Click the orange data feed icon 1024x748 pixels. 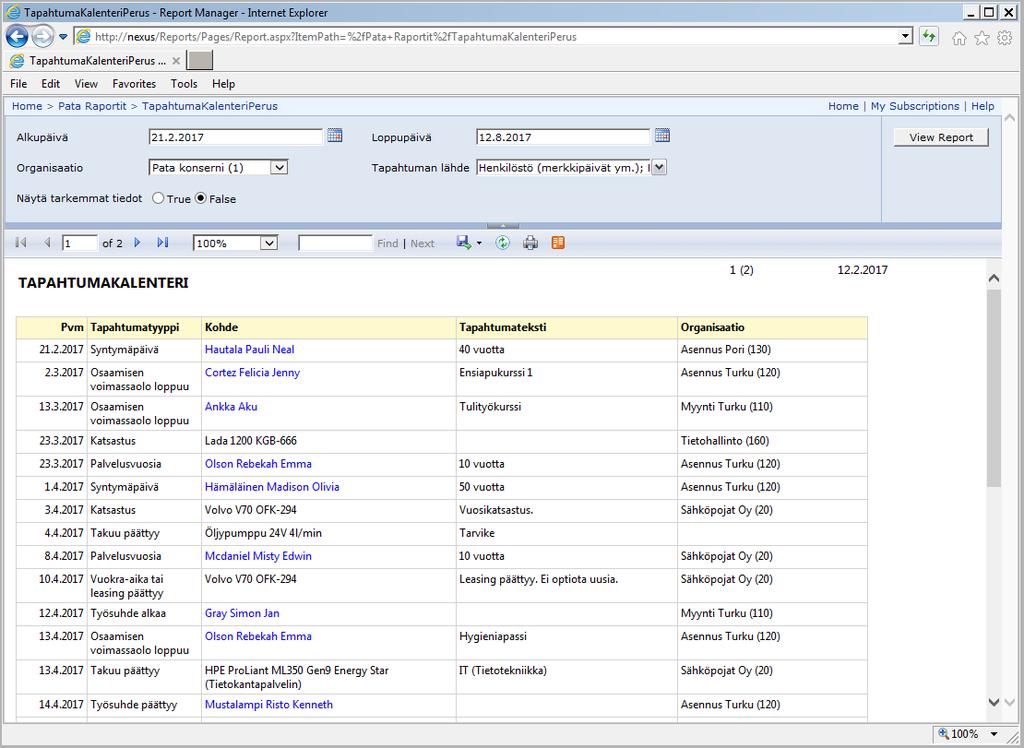click(558, 243)
